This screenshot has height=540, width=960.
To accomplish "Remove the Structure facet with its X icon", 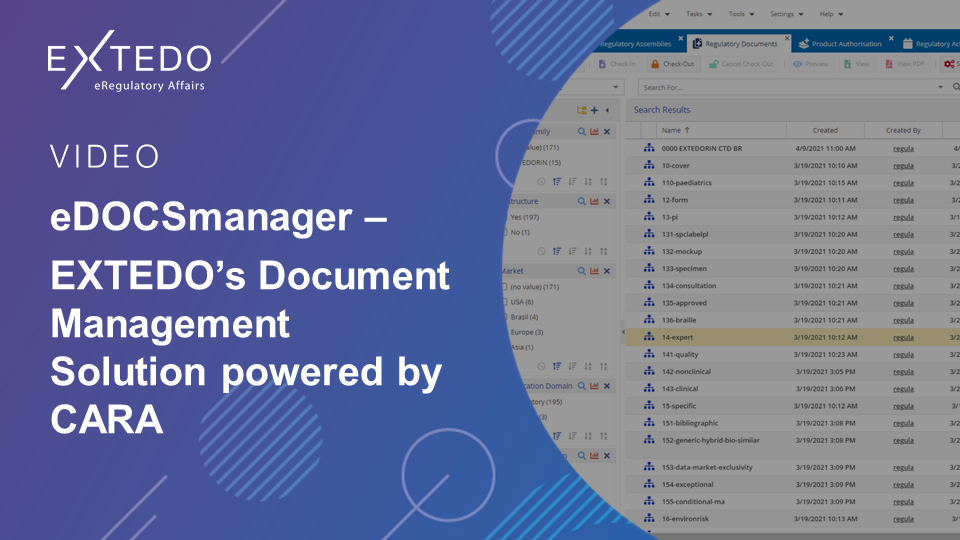I will click(607, 201).
